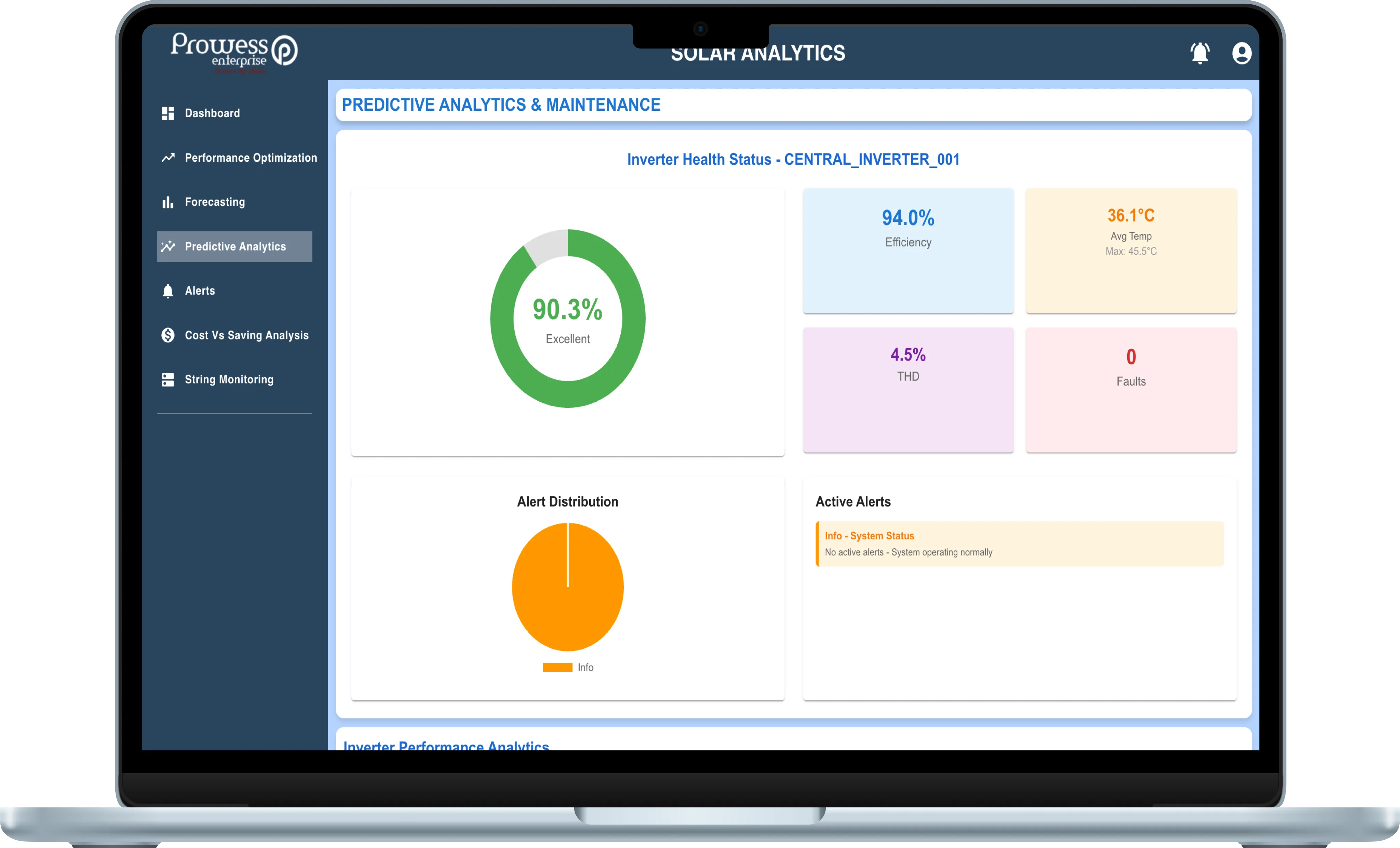1400x848 pixels.
Task: Click the 4.5% THD card
Action: point(908,390)
